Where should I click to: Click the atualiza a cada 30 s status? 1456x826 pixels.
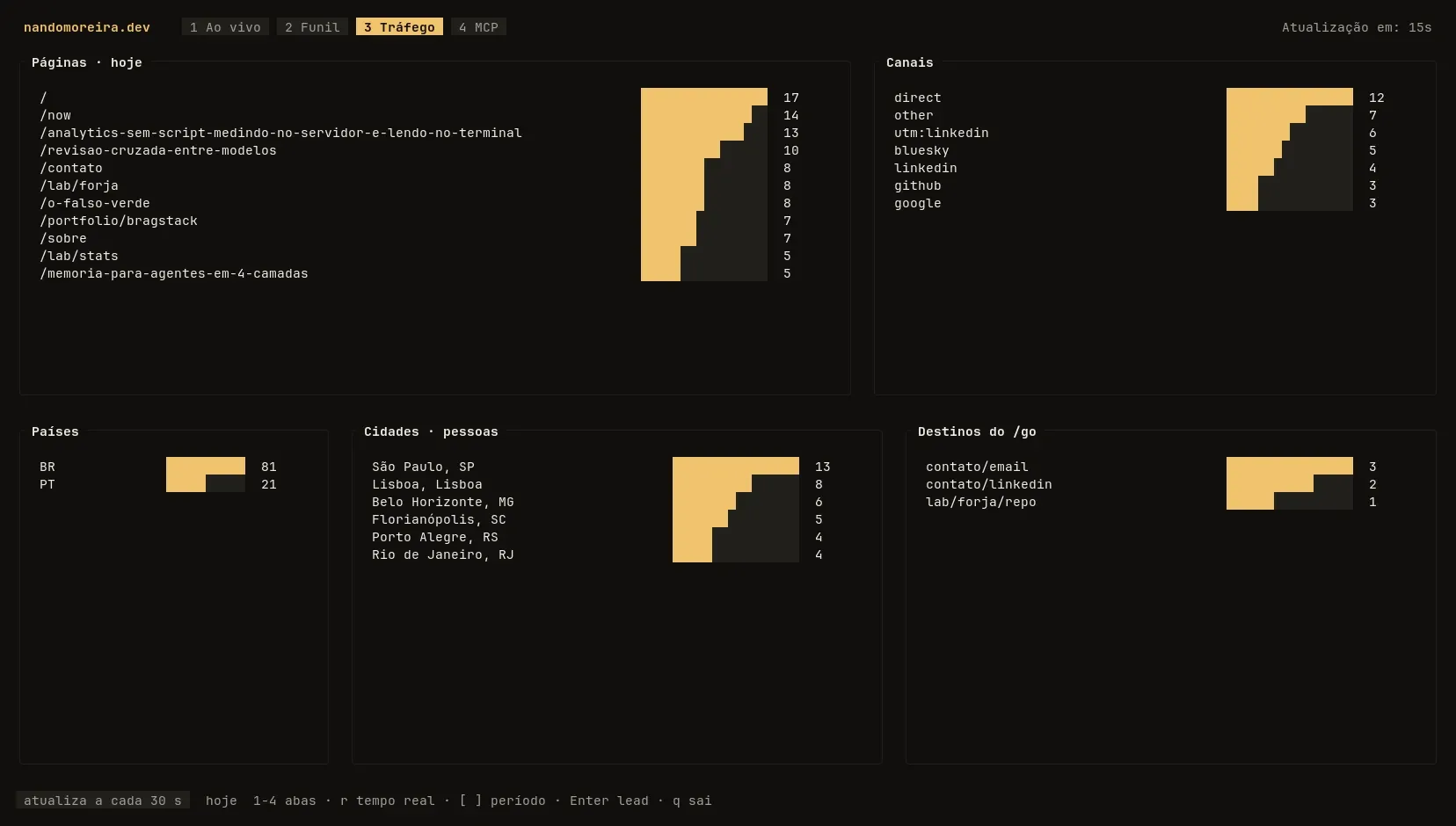103,801
